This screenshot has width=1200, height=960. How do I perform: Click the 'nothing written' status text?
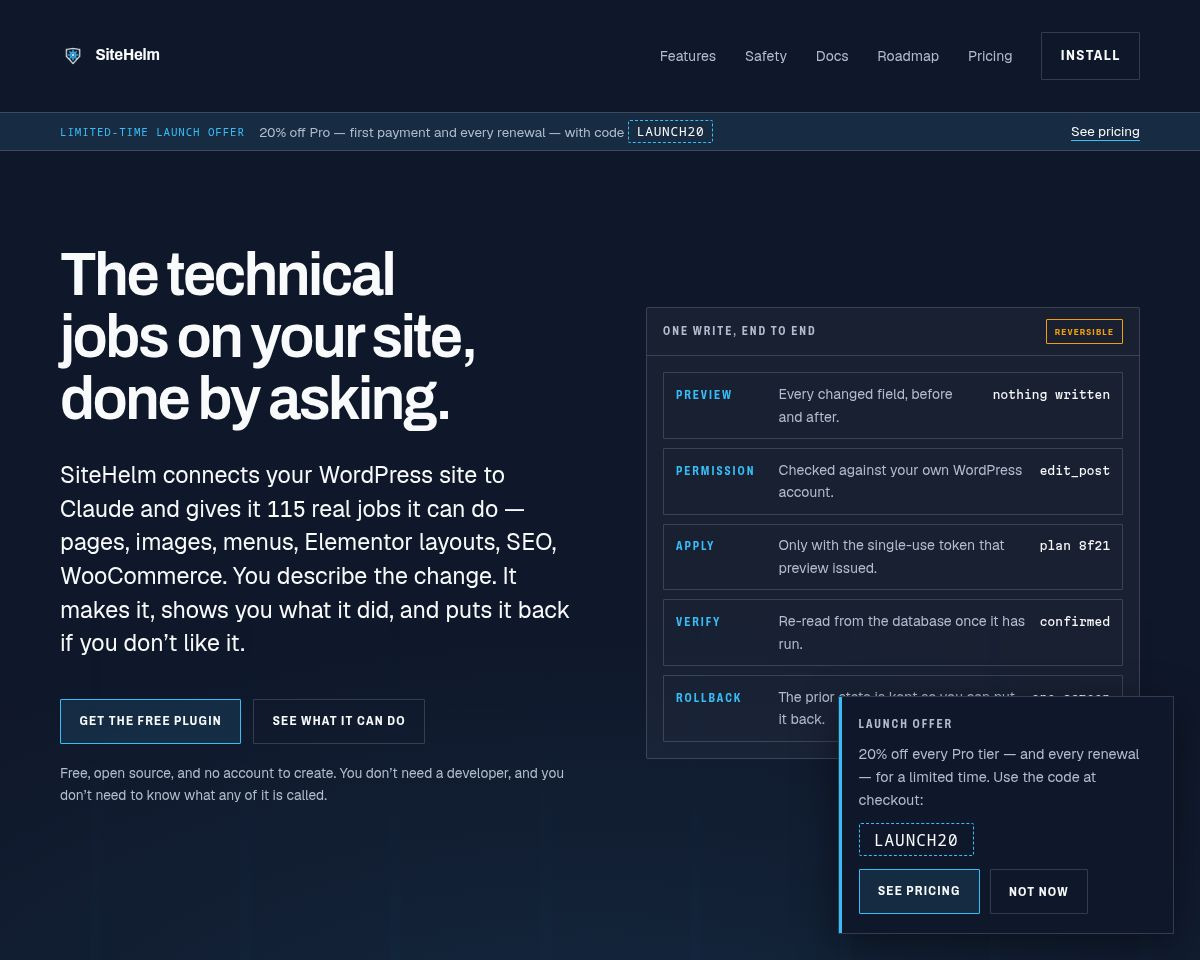point(1051,395)
